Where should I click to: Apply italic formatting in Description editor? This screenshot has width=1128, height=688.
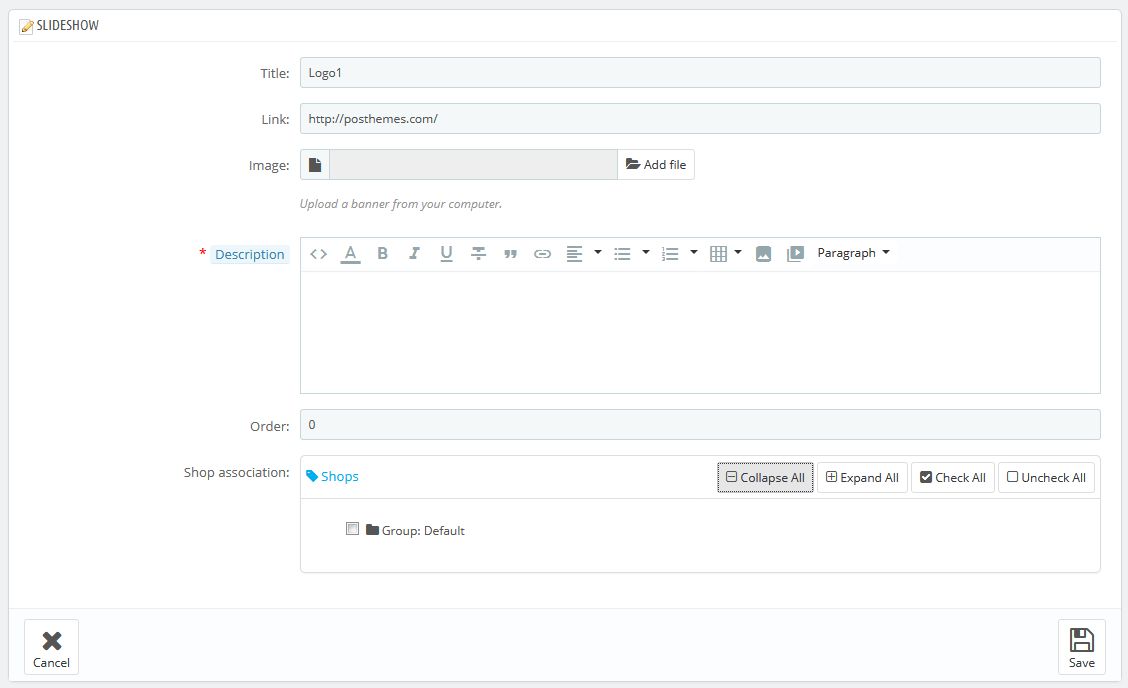coord(414,254)
